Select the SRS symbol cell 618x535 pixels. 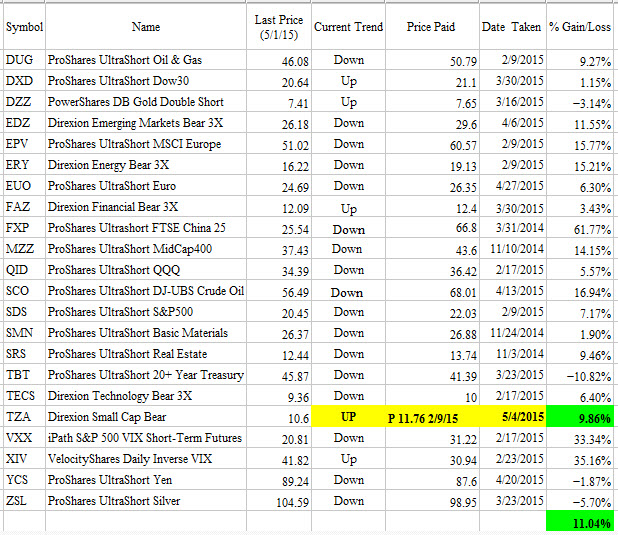pos(24,354)
